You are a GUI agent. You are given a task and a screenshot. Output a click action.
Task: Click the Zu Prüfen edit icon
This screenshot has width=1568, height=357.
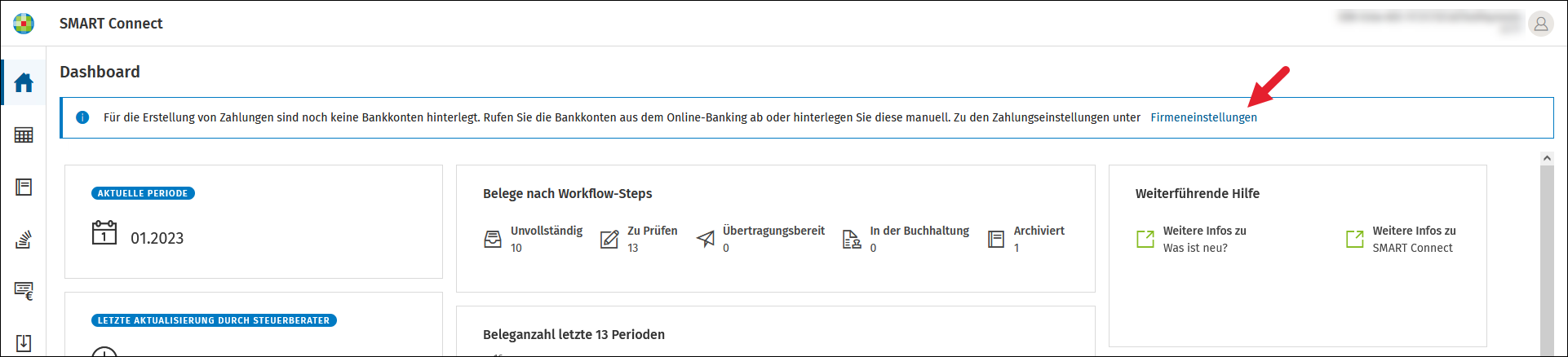coord(609,239)
